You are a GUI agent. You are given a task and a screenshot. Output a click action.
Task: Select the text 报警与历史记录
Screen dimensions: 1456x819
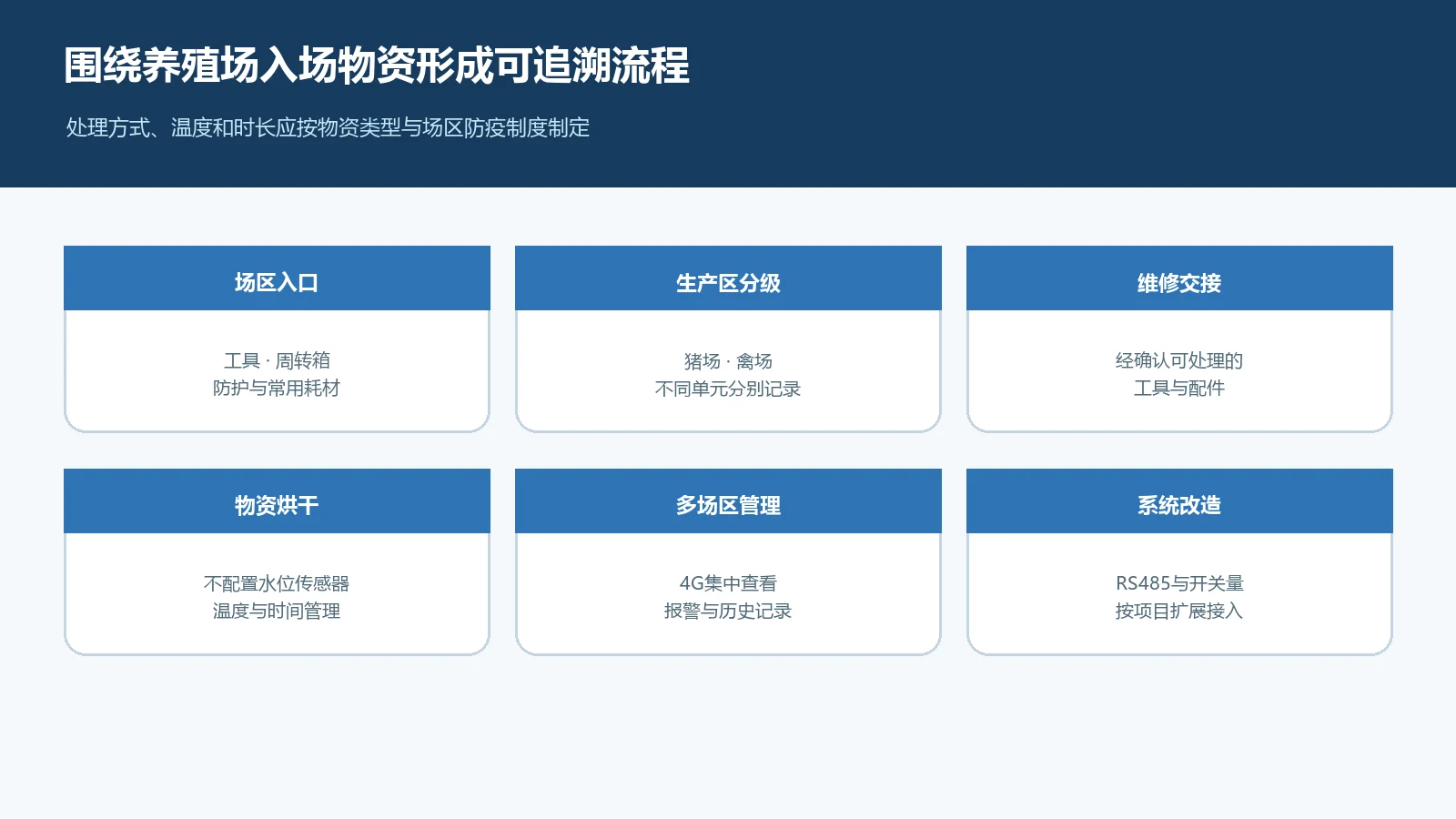[x=728, y=611]
